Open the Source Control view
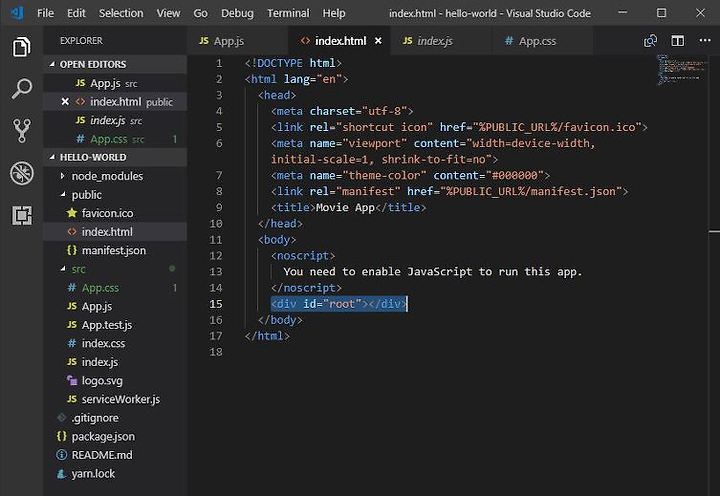This screenshot has width=720, height=496. coord(22,130)
